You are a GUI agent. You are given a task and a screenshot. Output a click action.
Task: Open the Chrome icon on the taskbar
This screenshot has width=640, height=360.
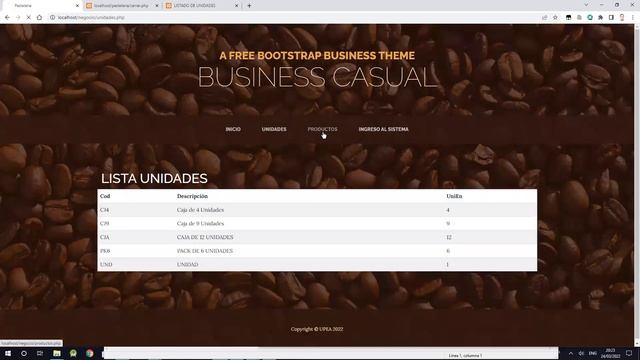coord(89,353)
